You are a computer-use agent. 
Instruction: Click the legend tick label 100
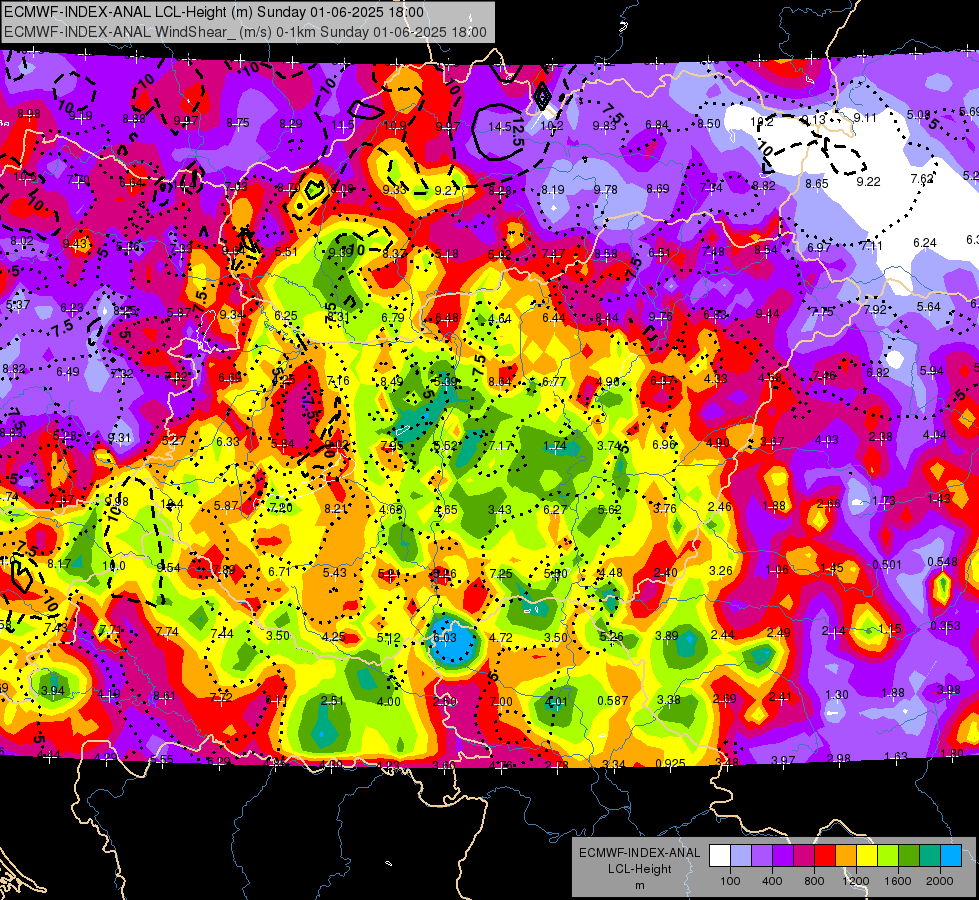click(x=730, y=881)
